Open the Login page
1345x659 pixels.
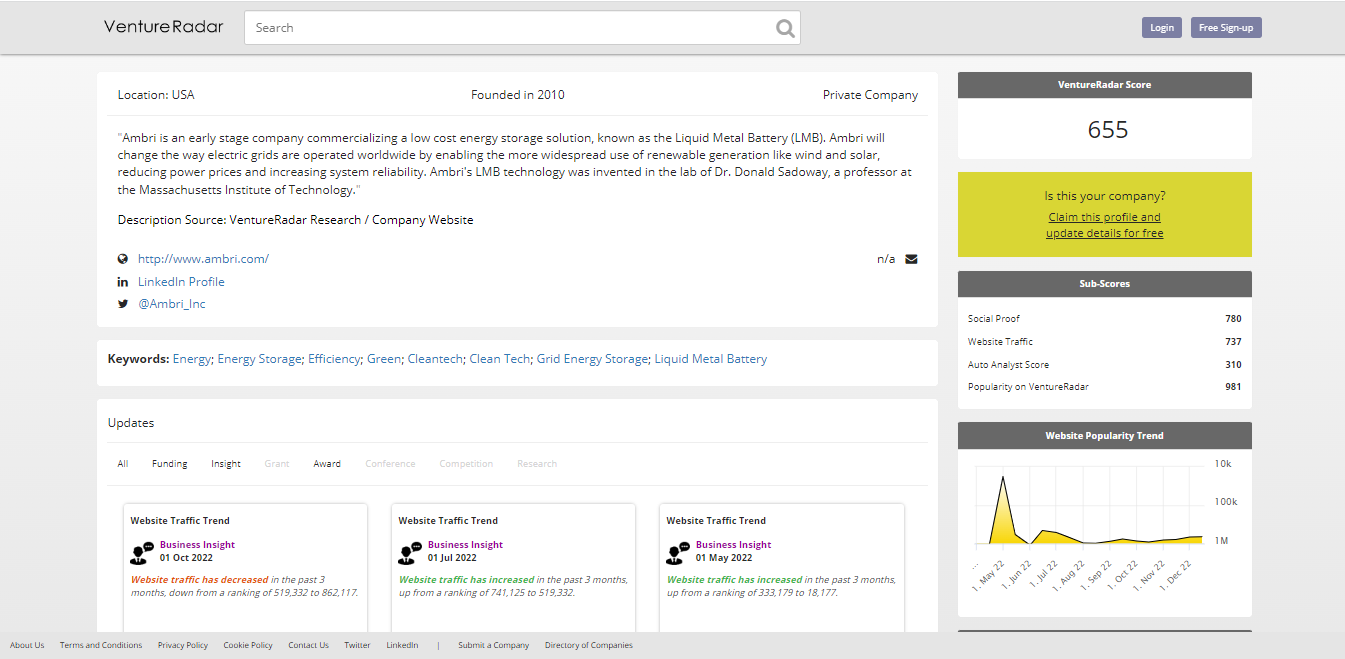pyautogui.click(x=1161, y=27)
